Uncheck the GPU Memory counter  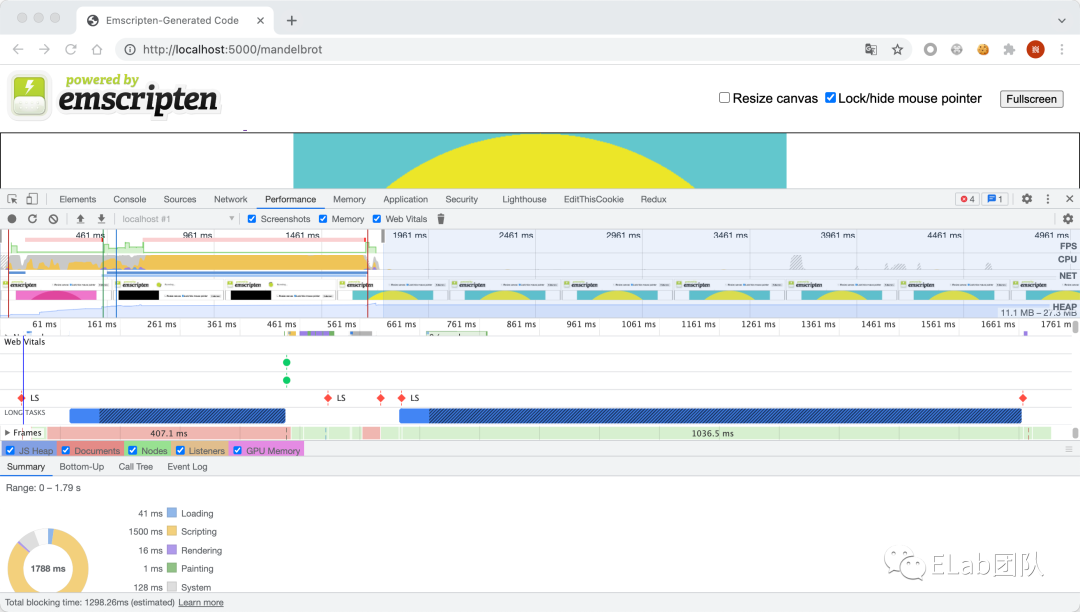pyautogui.click(x=238, y=450)
